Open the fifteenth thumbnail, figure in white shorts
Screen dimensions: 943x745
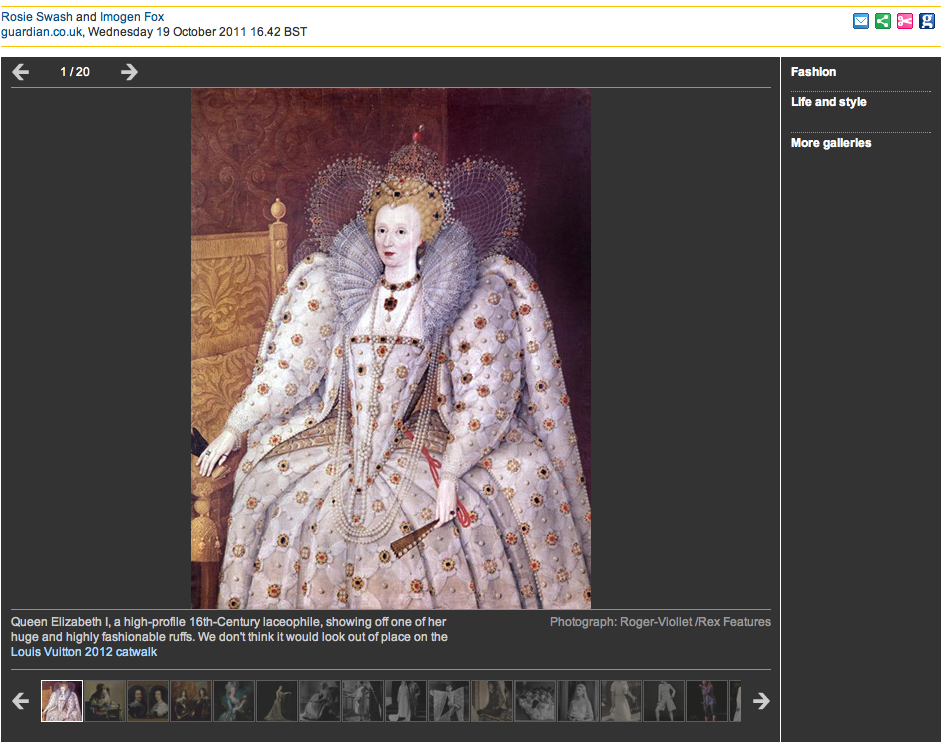[664, 701]
